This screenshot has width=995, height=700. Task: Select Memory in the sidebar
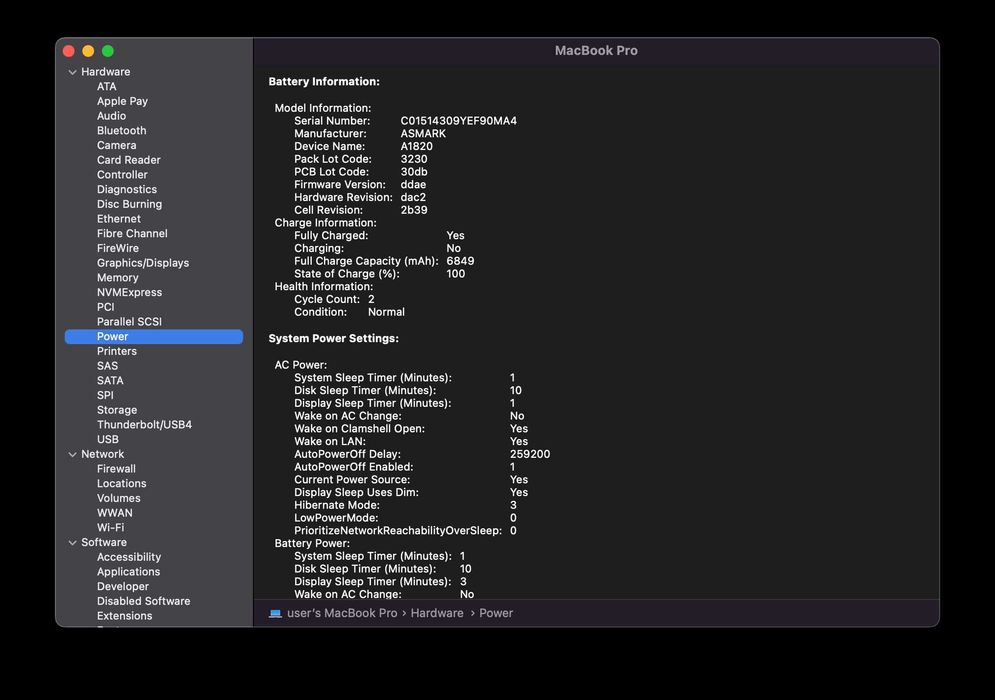tap(117, 277)
